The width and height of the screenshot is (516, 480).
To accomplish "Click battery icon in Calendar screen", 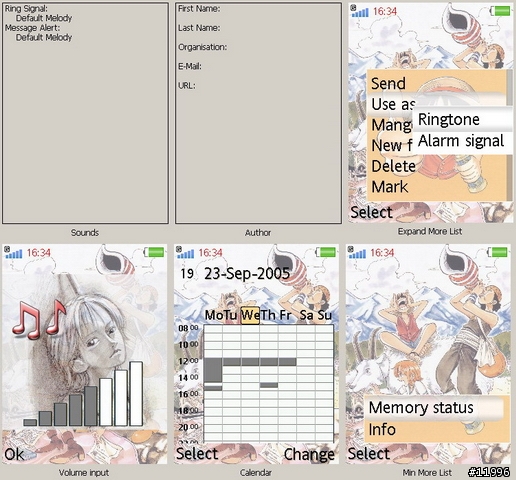I will [x=326, y=252].
